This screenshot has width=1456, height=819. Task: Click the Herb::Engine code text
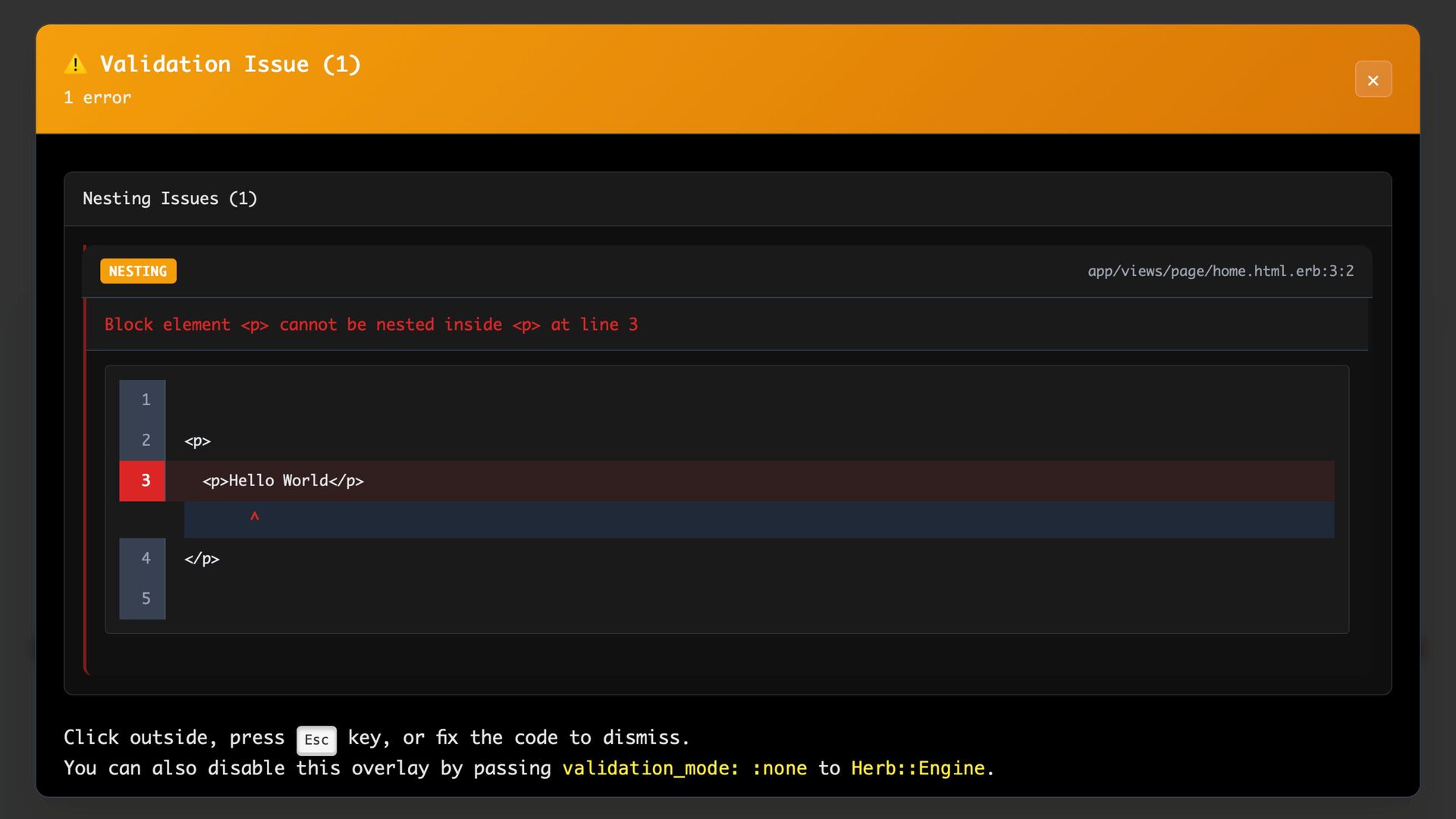tap(918, 768)
